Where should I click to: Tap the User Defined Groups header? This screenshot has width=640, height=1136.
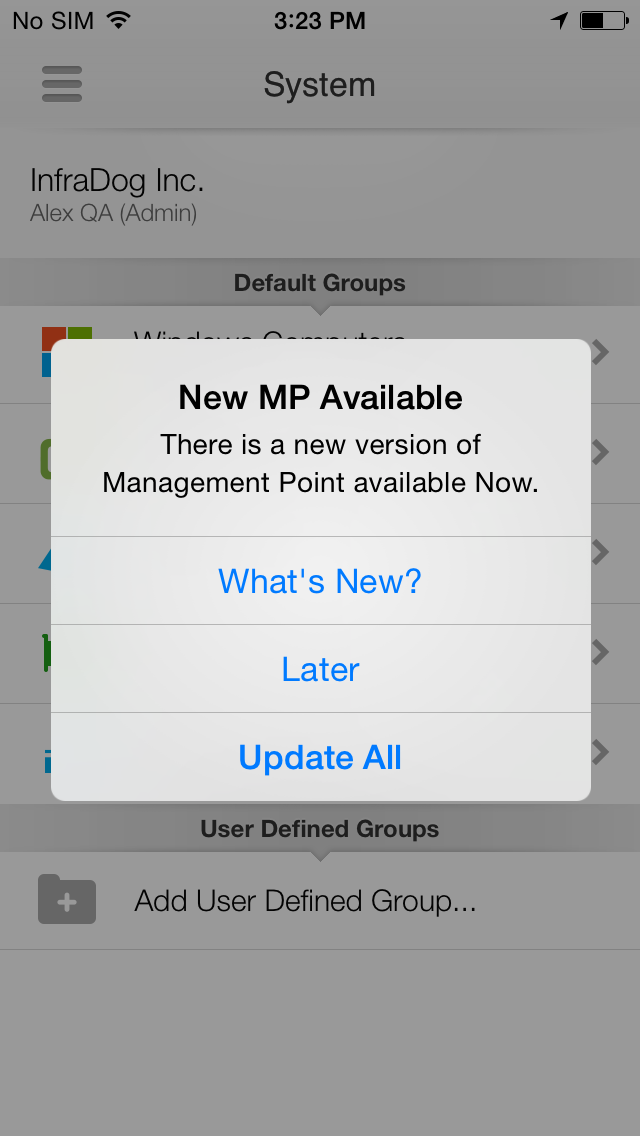pos(320,828)
